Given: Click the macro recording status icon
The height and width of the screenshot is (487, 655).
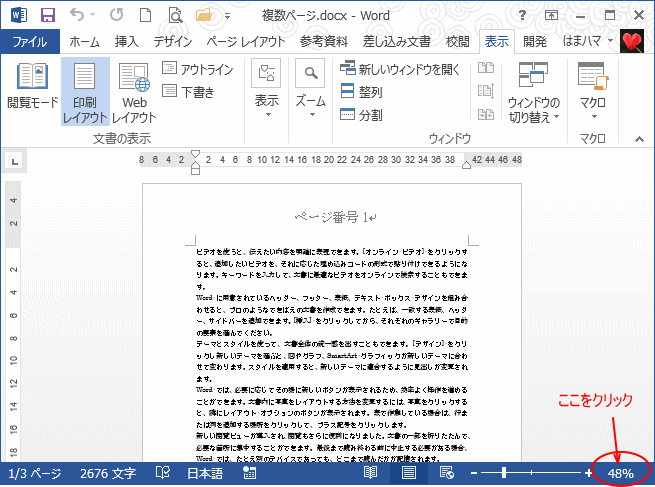Looking at the screenshot, I should pos(249,473).
